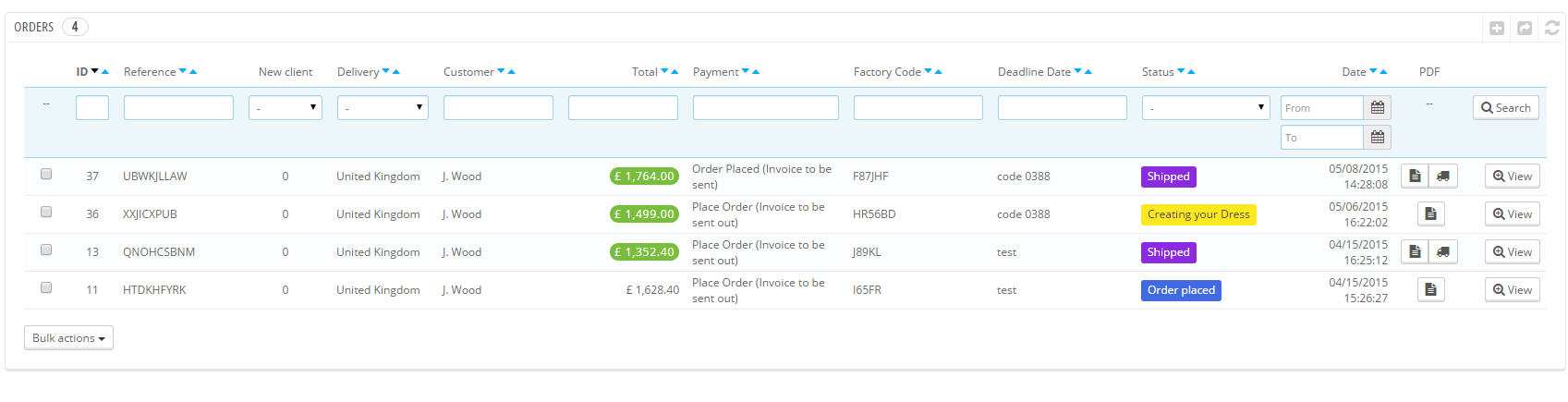Image resolution: width=1568 pixels, height=402 pixels.
Task: Sort Customer column ascending arrow
Action: point(512,71)
